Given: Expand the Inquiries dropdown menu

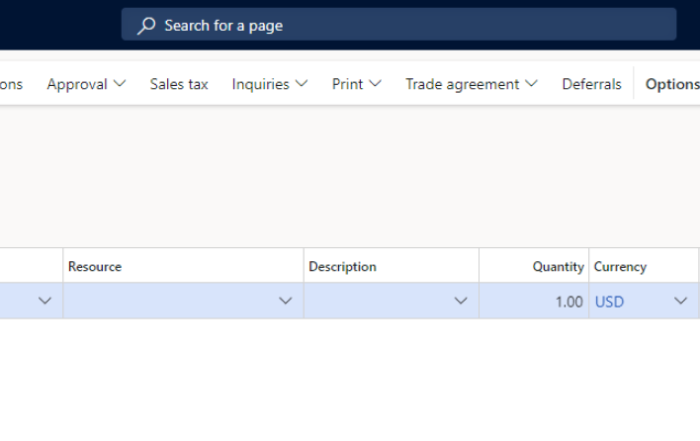Looking at the screenshot, I should tap(270, 84).
